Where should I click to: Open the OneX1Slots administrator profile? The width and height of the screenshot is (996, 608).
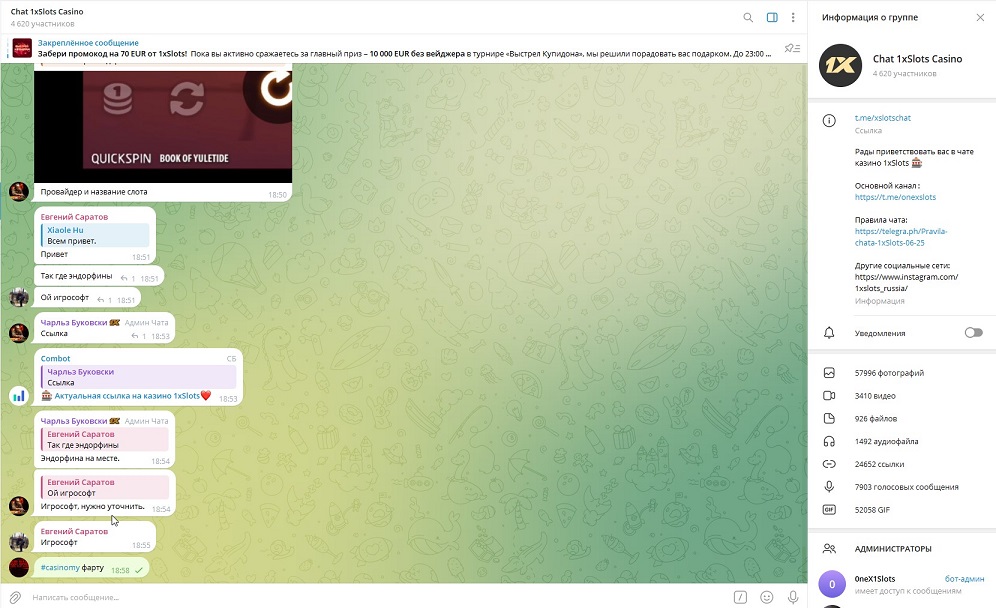(902, 584)
